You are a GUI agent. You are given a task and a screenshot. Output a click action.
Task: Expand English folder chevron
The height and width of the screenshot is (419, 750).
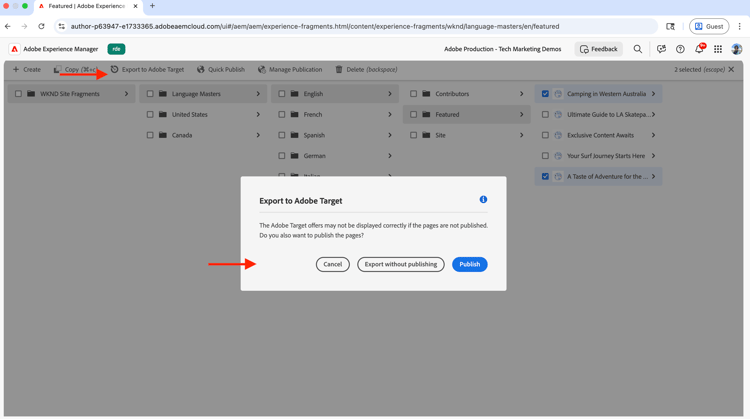(390, 94)
